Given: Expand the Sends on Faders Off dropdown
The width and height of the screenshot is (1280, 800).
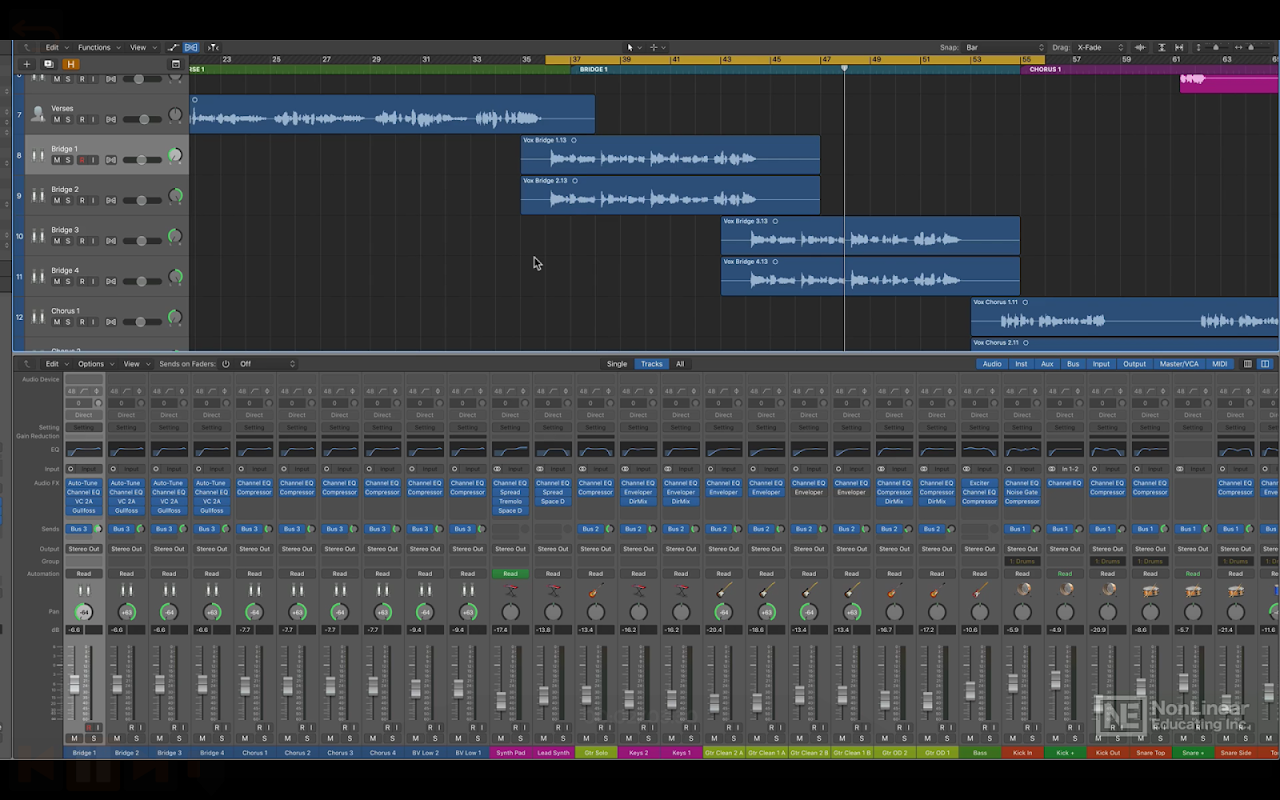Looking at the screenshot, I should click(x=267, y=364).
